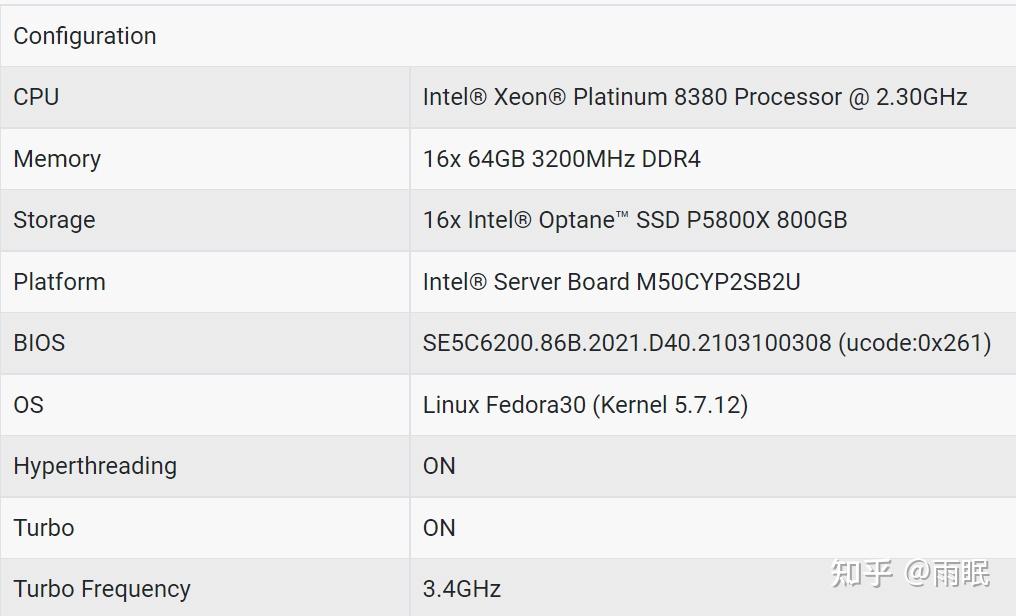Click the Configuration table header
Viewport: 1016px width, 616px height.
click(x=85, y=36)
